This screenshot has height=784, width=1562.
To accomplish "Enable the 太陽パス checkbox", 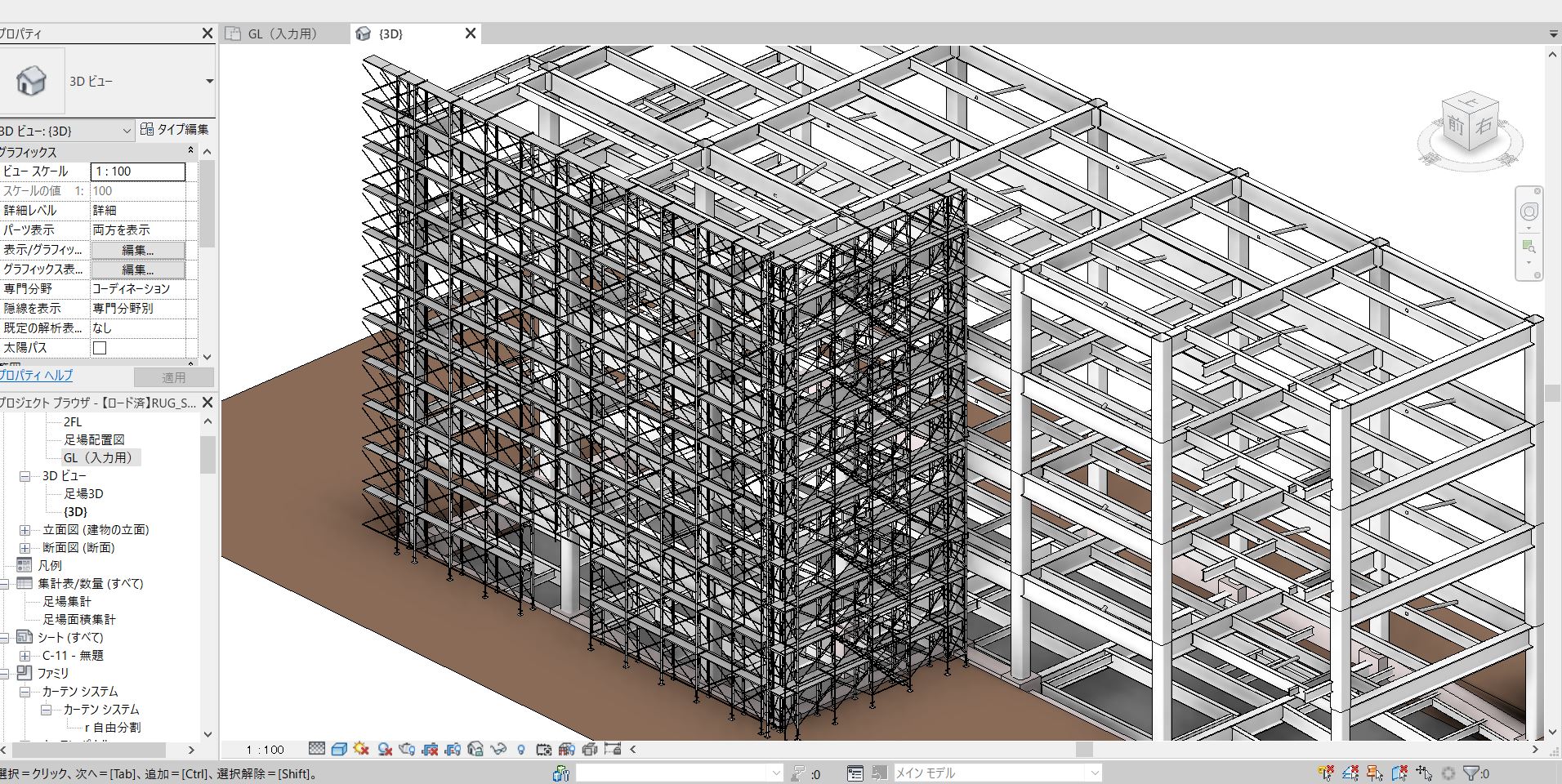I will [100, 348].
